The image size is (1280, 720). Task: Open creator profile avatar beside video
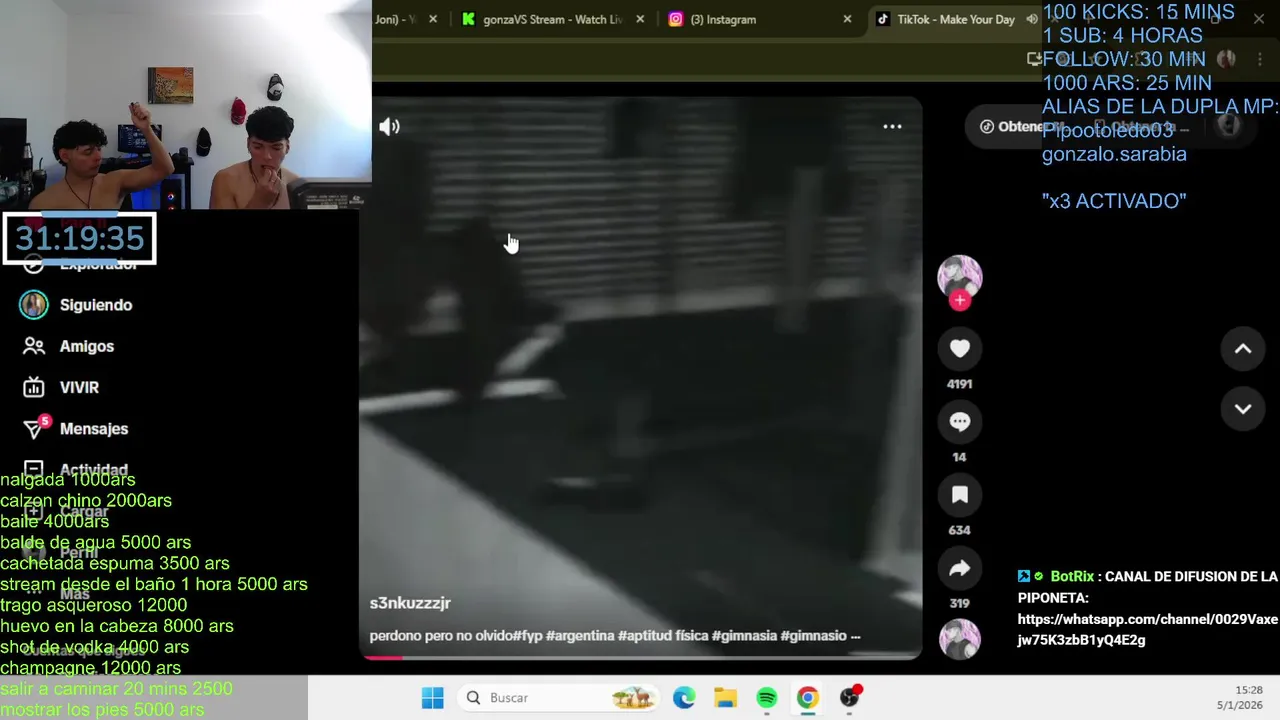click(959, 276)
